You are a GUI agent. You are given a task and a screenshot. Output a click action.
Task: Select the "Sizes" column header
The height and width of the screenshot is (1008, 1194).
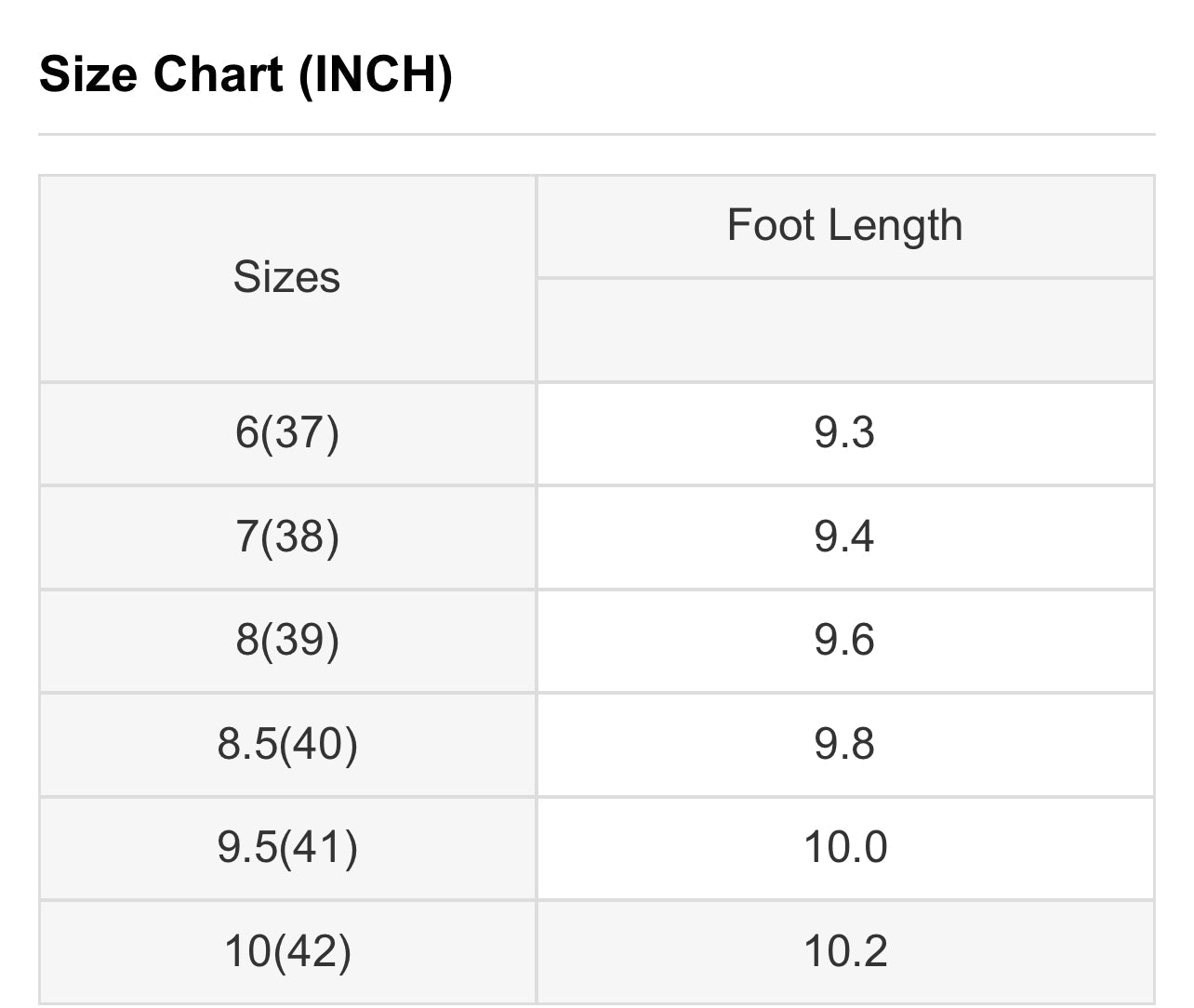point(286,277)
